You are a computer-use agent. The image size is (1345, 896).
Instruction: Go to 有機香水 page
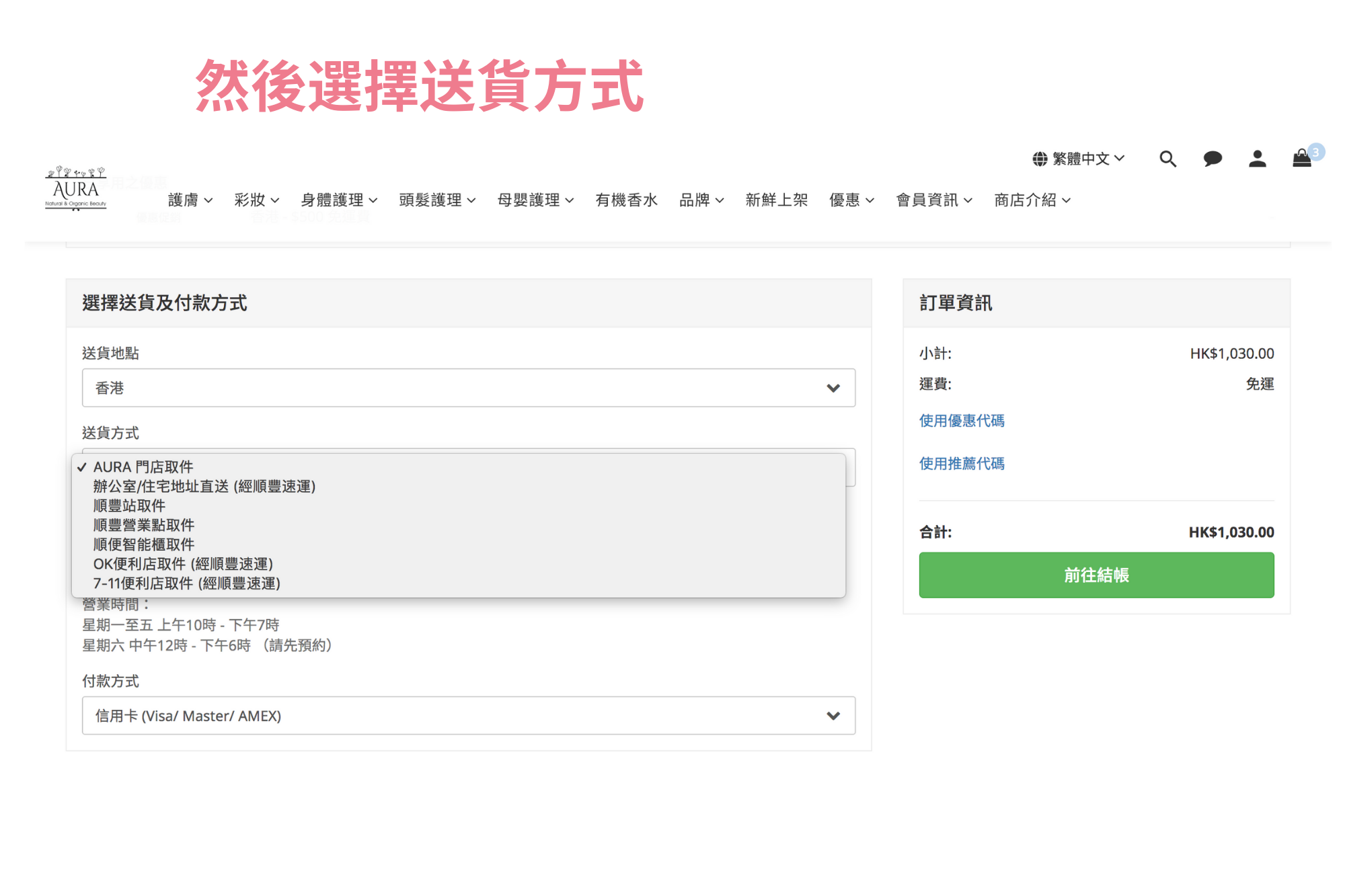pyautogui.click(x=625, y=200)
